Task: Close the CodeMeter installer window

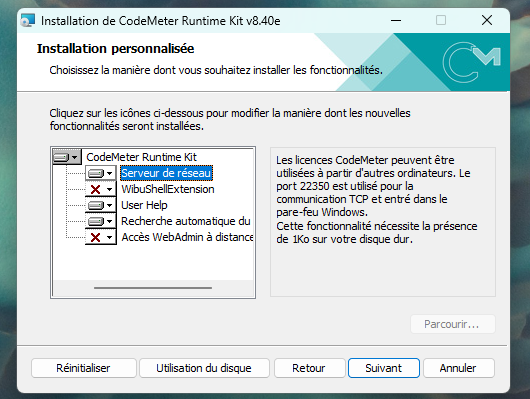Action: coord(487,21)
